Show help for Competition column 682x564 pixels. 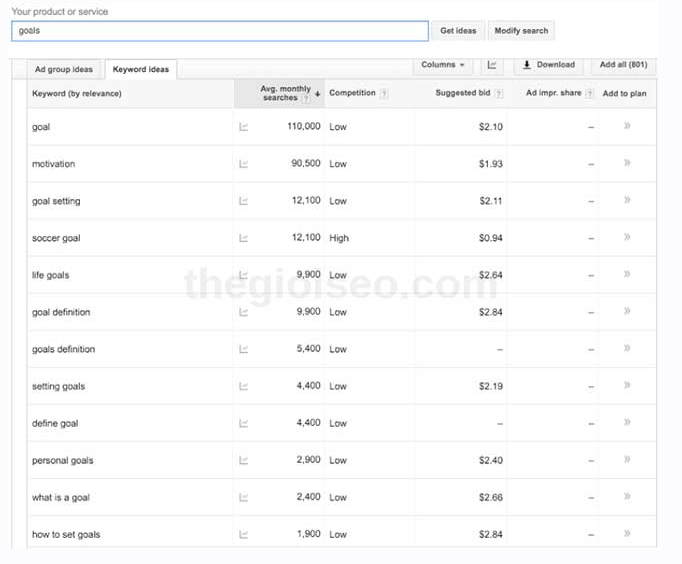[384, 93]
